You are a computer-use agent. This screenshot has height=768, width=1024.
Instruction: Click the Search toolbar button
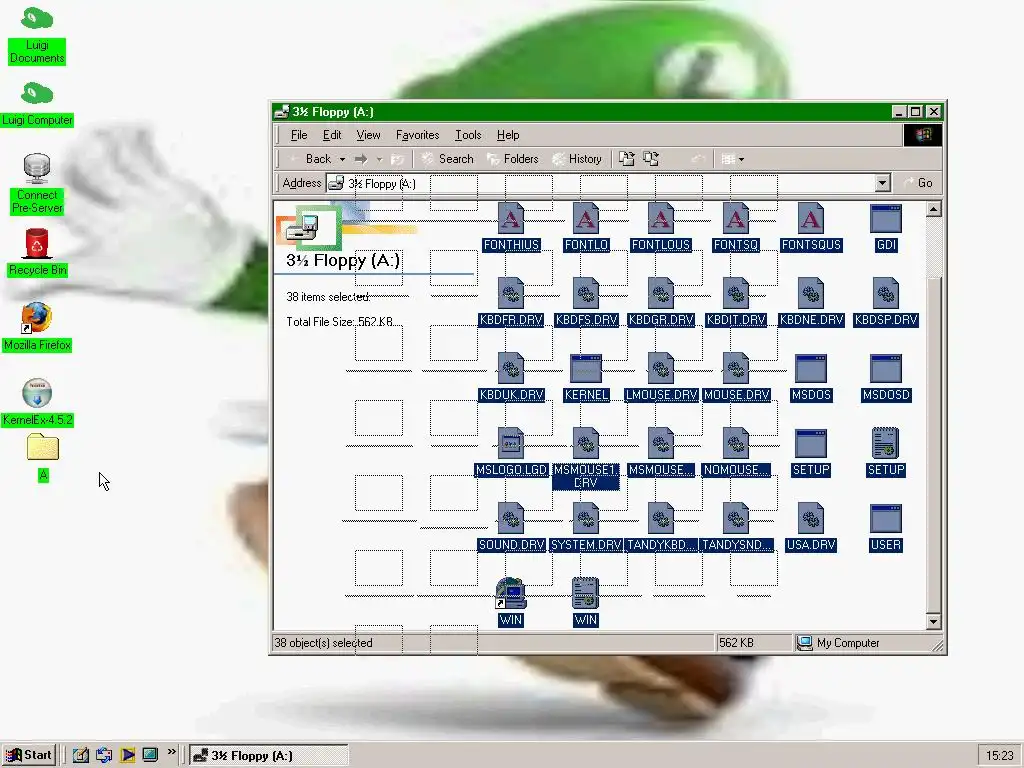(447, 159)
